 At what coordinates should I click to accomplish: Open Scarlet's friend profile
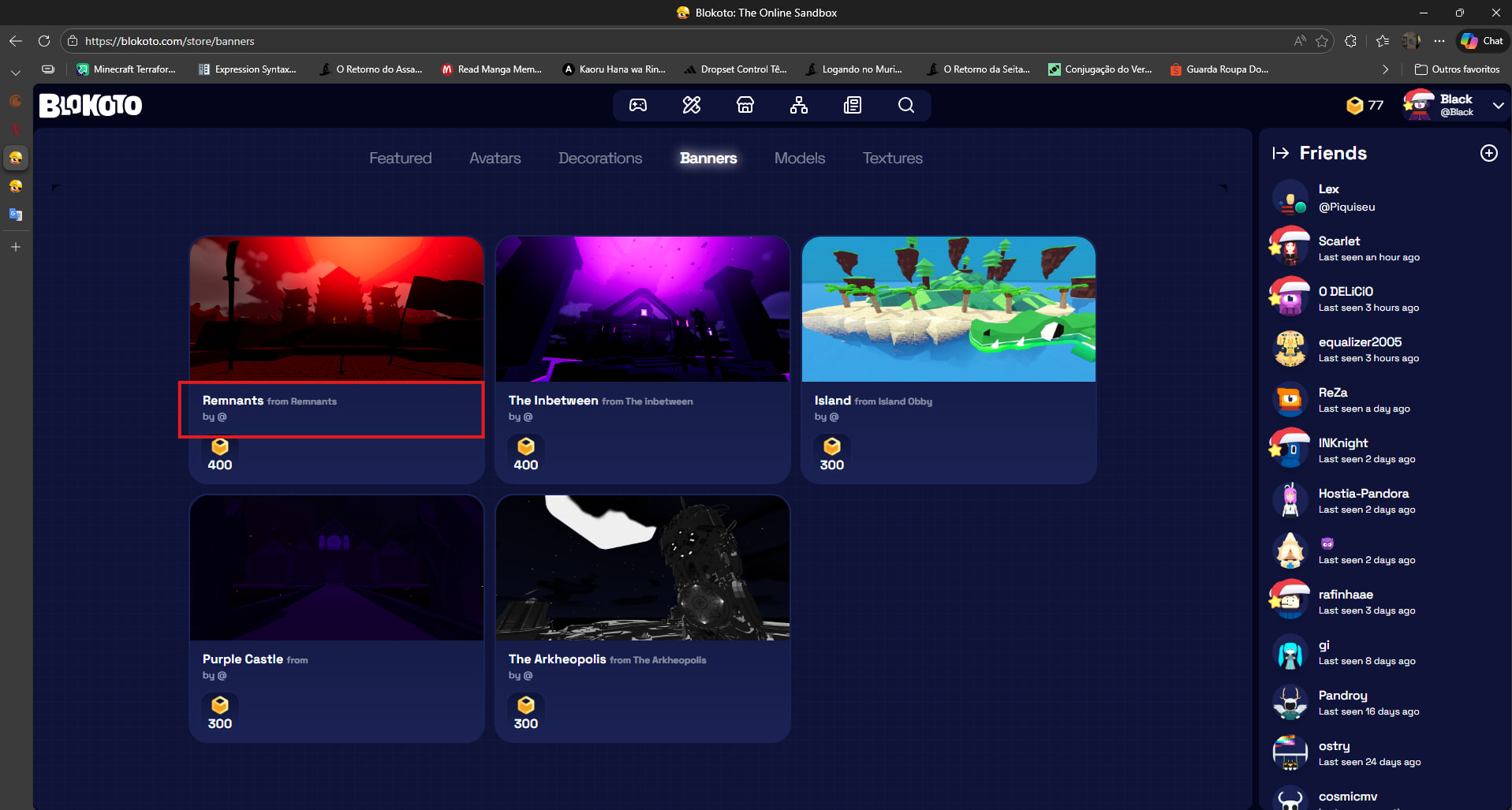pyautogui.click(x=1338, y=248)
